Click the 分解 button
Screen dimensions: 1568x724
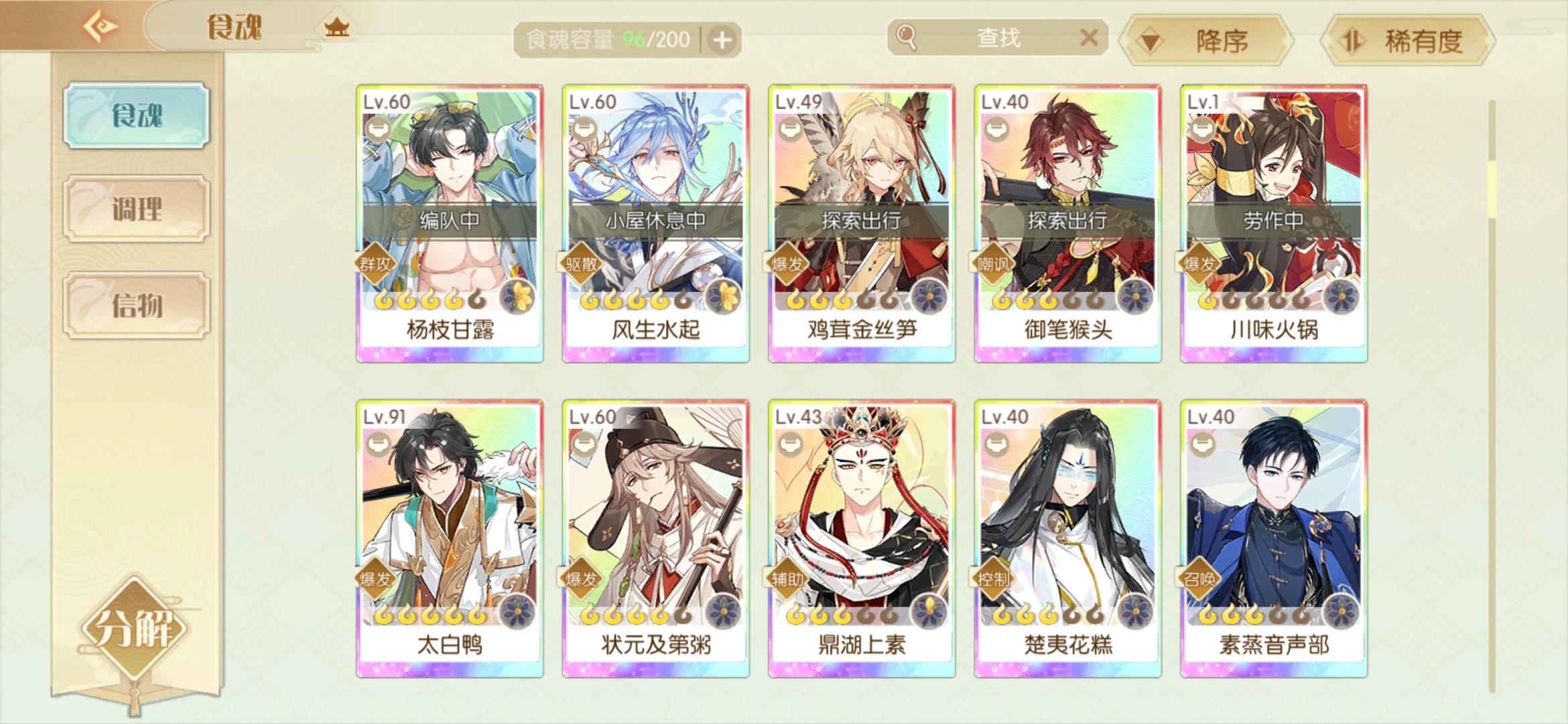tap(134, 628)
